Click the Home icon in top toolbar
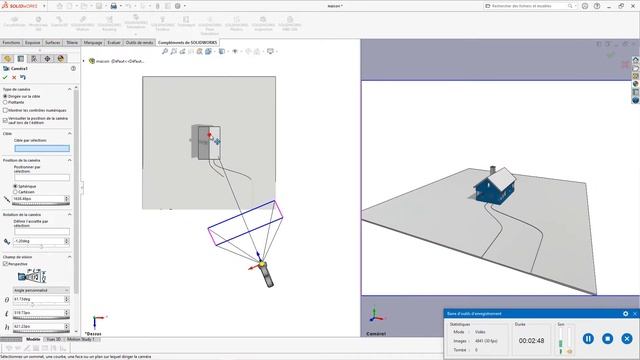Image resolution: width=640 pixels, height=360 pixels. pos(60,6)
